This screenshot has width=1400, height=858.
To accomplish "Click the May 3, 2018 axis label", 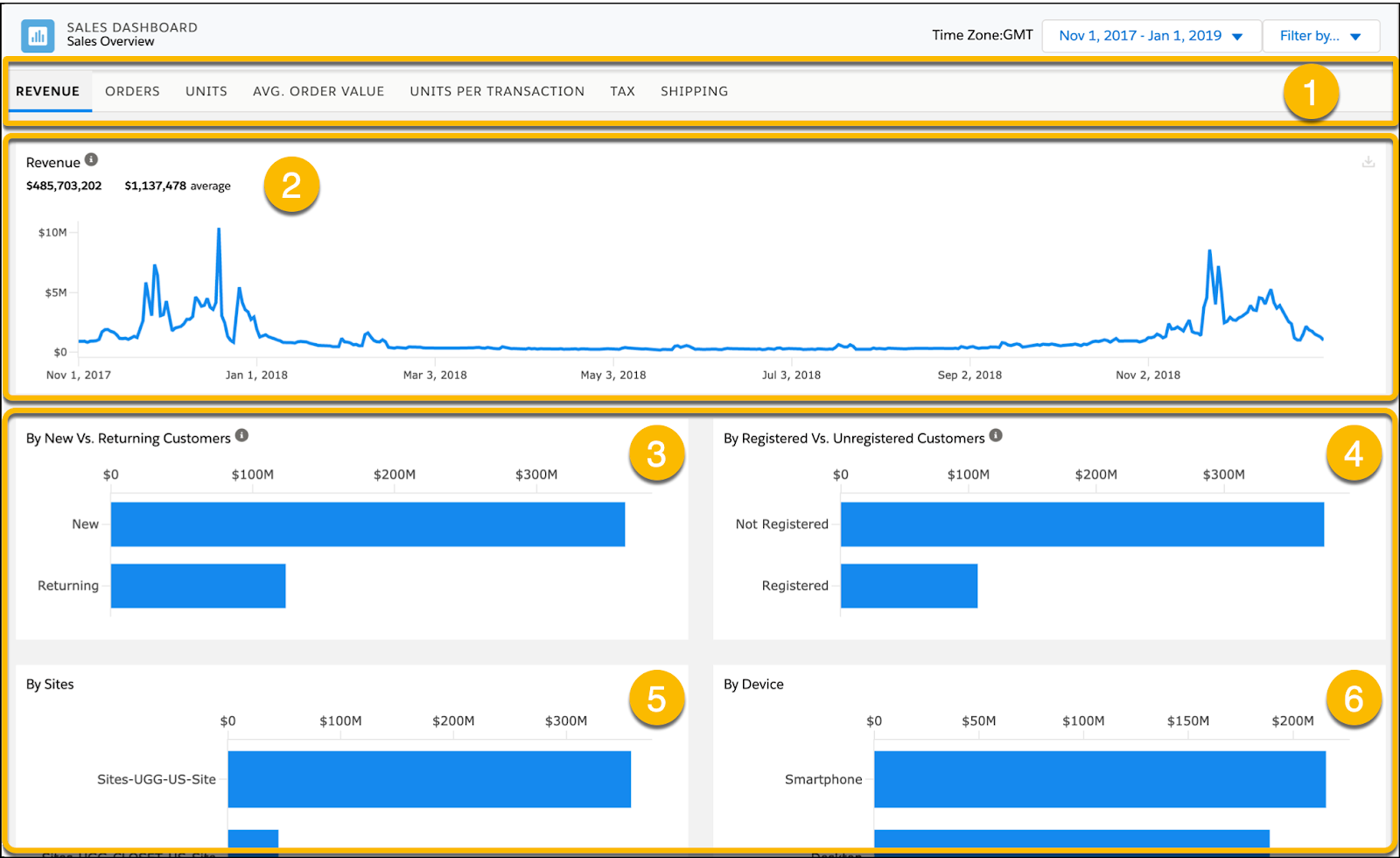I will [613, 375].
